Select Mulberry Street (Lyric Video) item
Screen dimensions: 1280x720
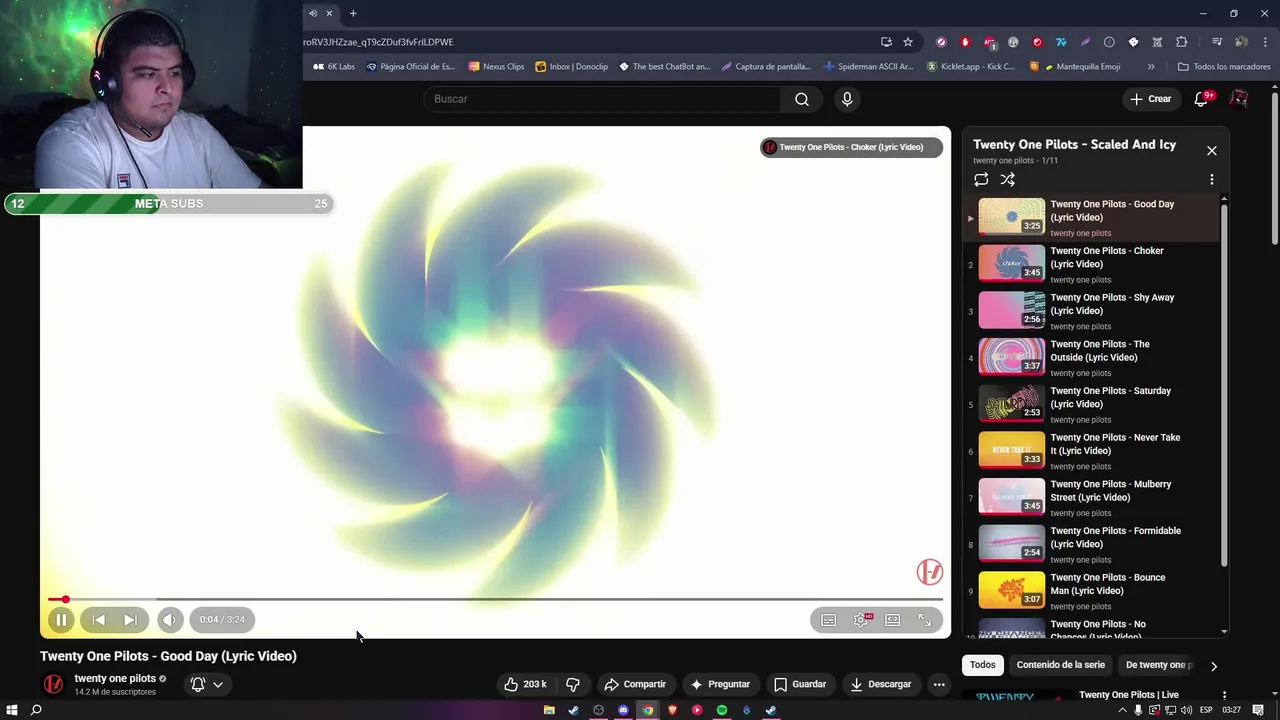pyautogui.click(x=1091, y=498)
